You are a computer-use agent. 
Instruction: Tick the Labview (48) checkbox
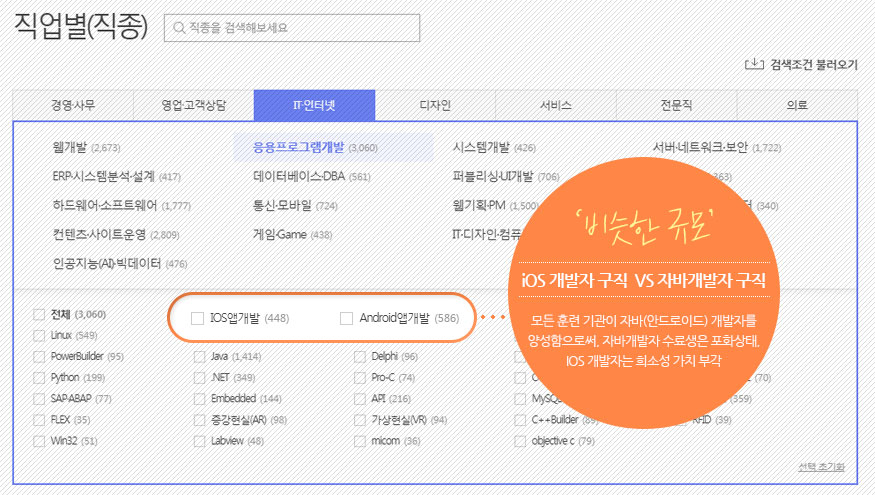click(199, 441)
